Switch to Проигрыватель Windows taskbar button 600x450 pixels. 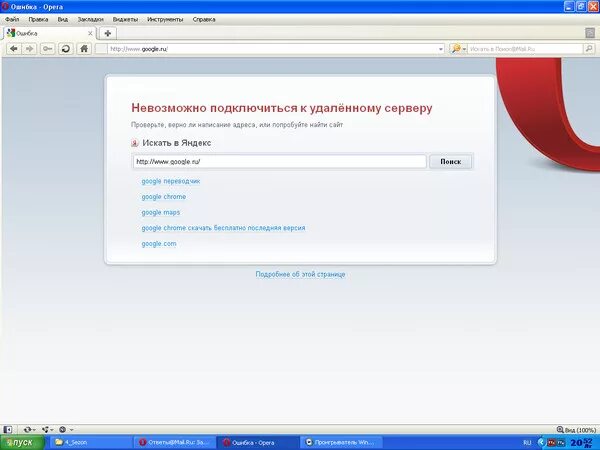pyautogui.click(x=341, y=443)
